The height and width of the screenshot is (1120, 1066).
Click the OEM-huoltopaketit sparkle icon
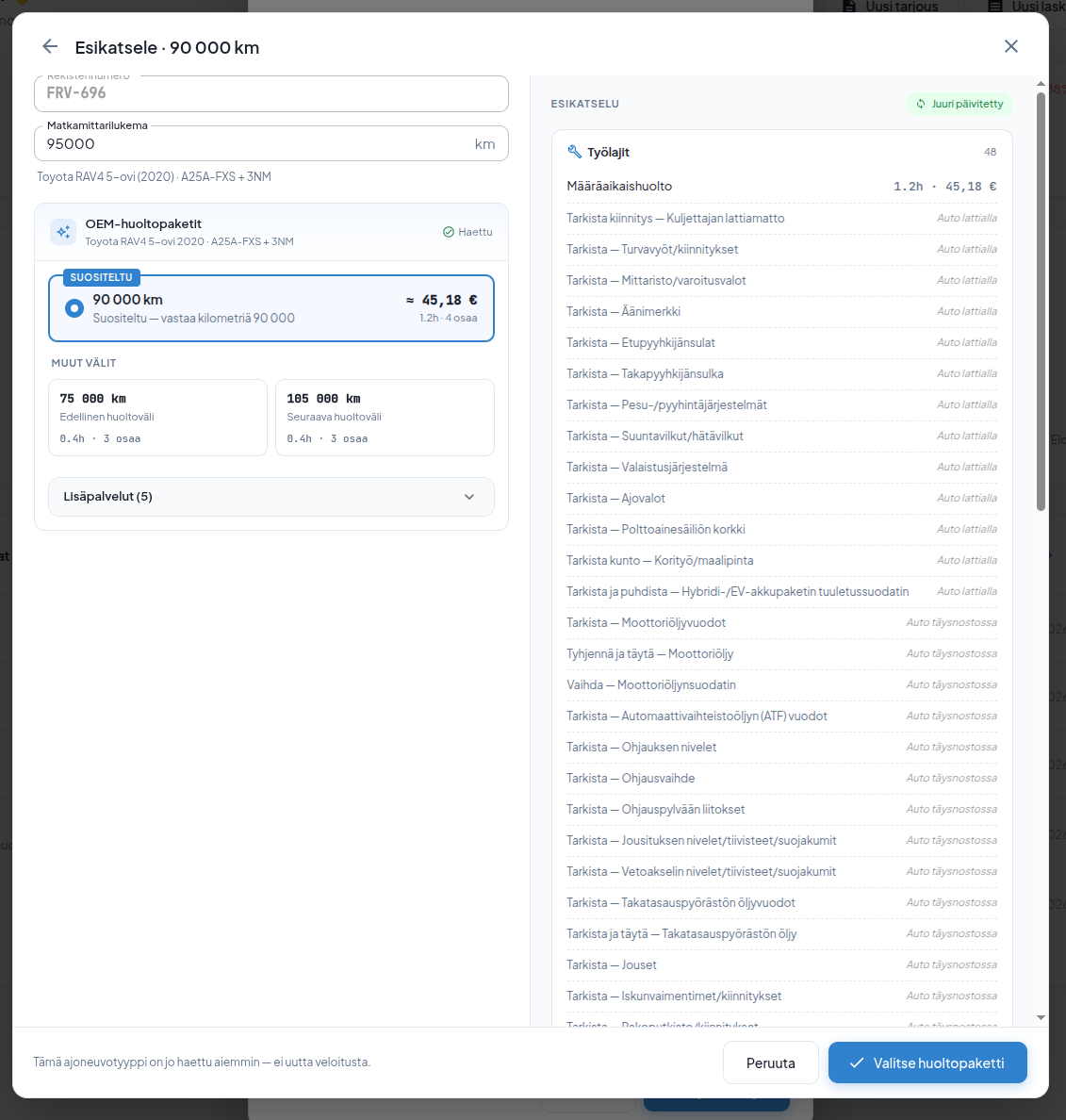(63, 232)
